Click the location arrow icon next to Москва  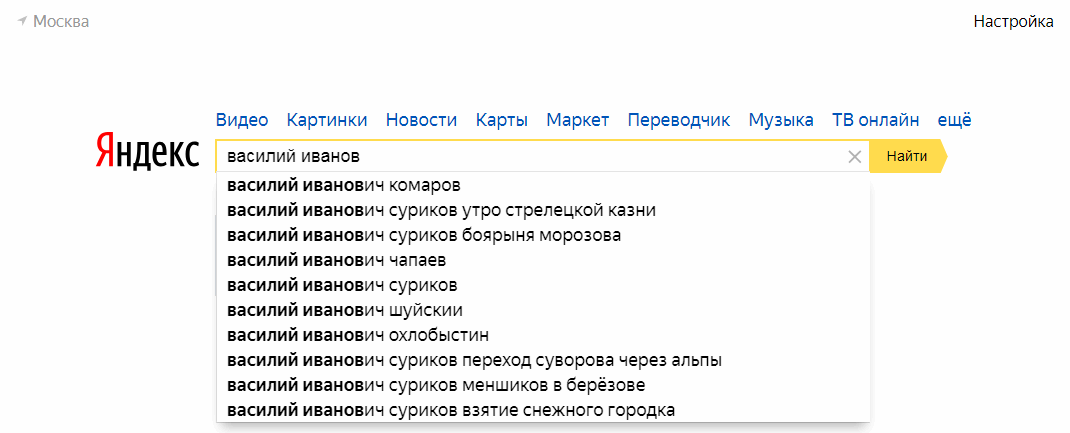click(22, 21)
